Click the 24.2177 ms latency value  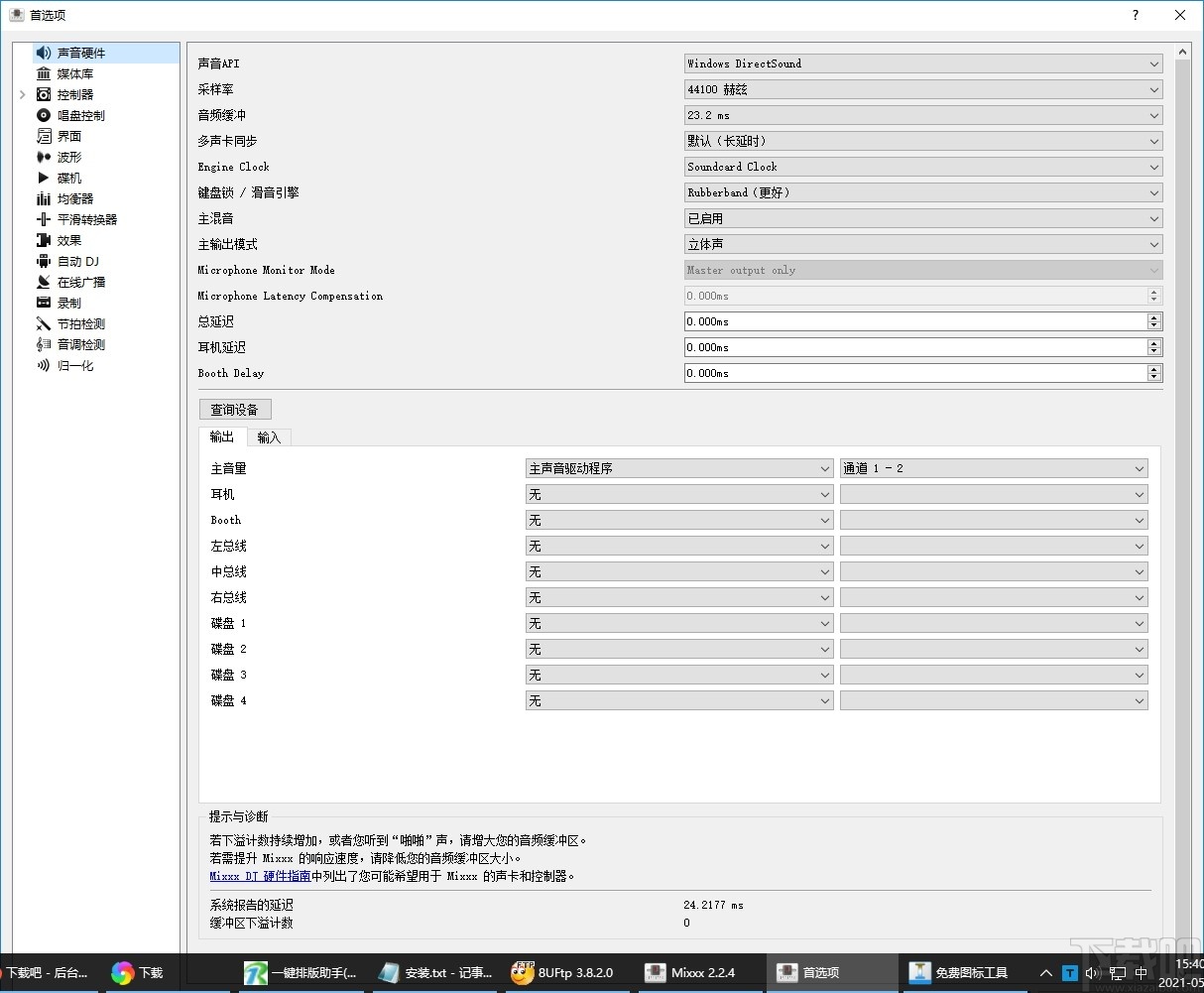[x=713, y=905]
